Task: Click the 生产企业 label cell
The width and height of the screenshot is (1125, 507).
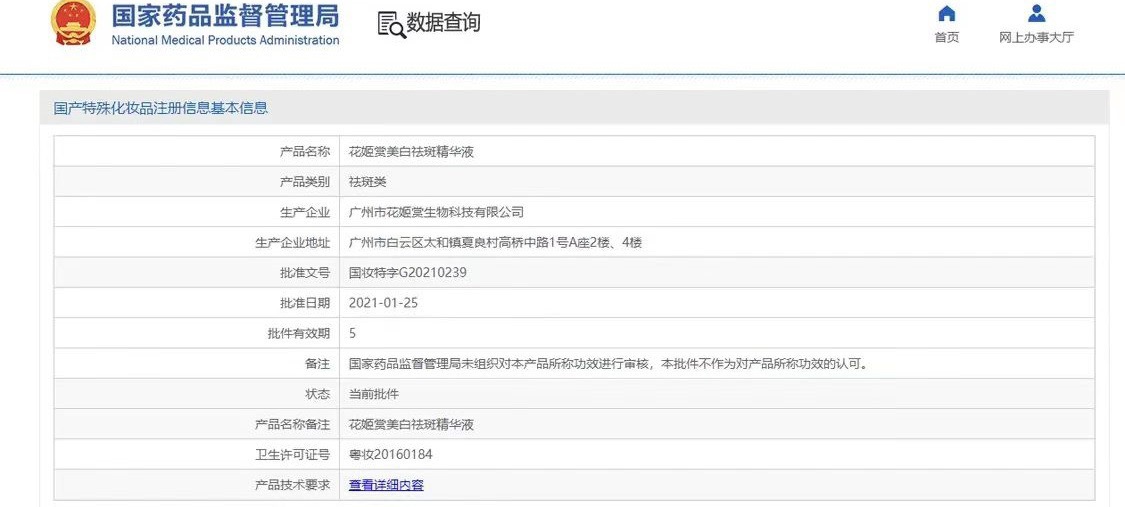Action: 197,212
